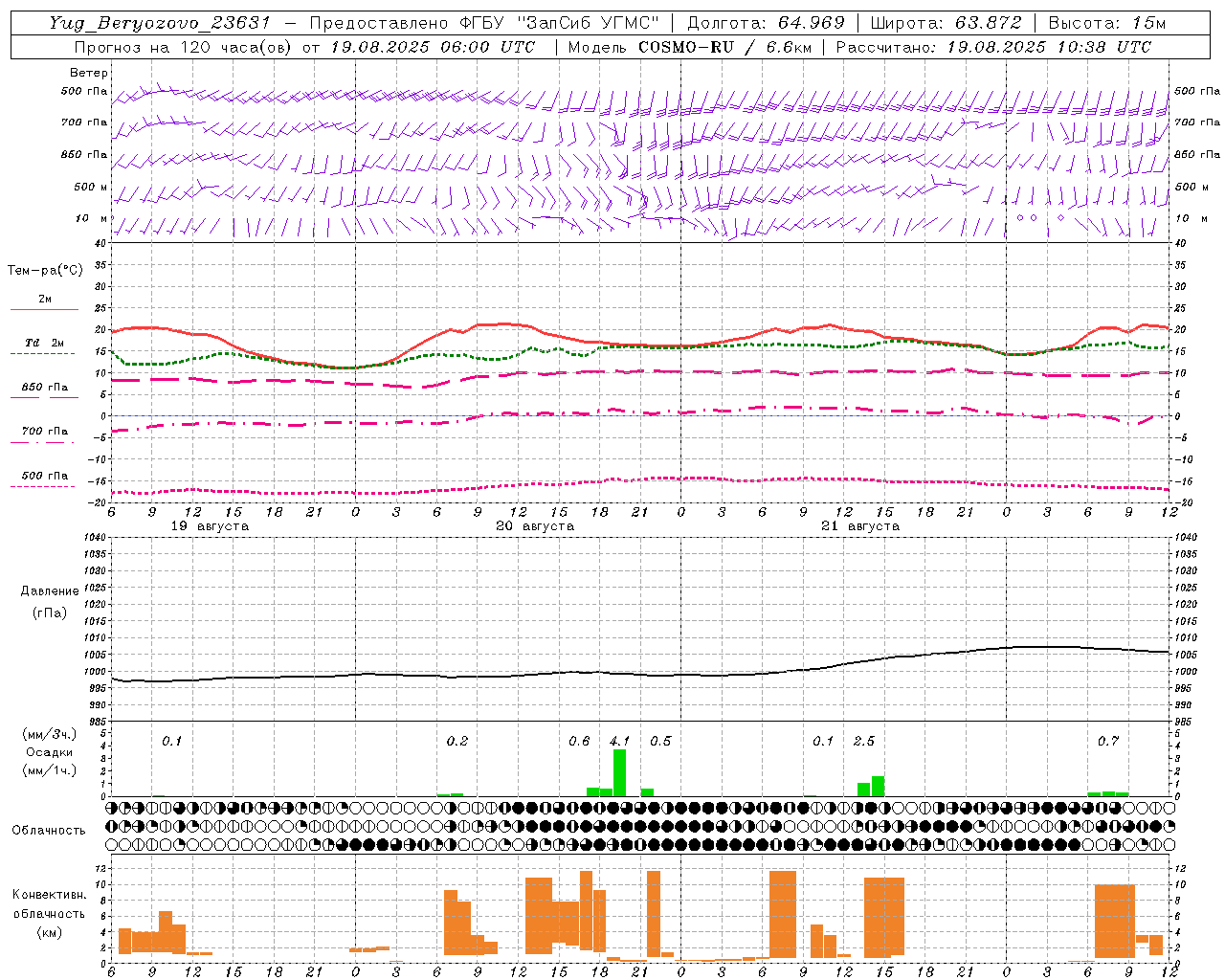1225x980 pixels.
Task: Click the precipitation value 0.5
Action: [660, 741]
